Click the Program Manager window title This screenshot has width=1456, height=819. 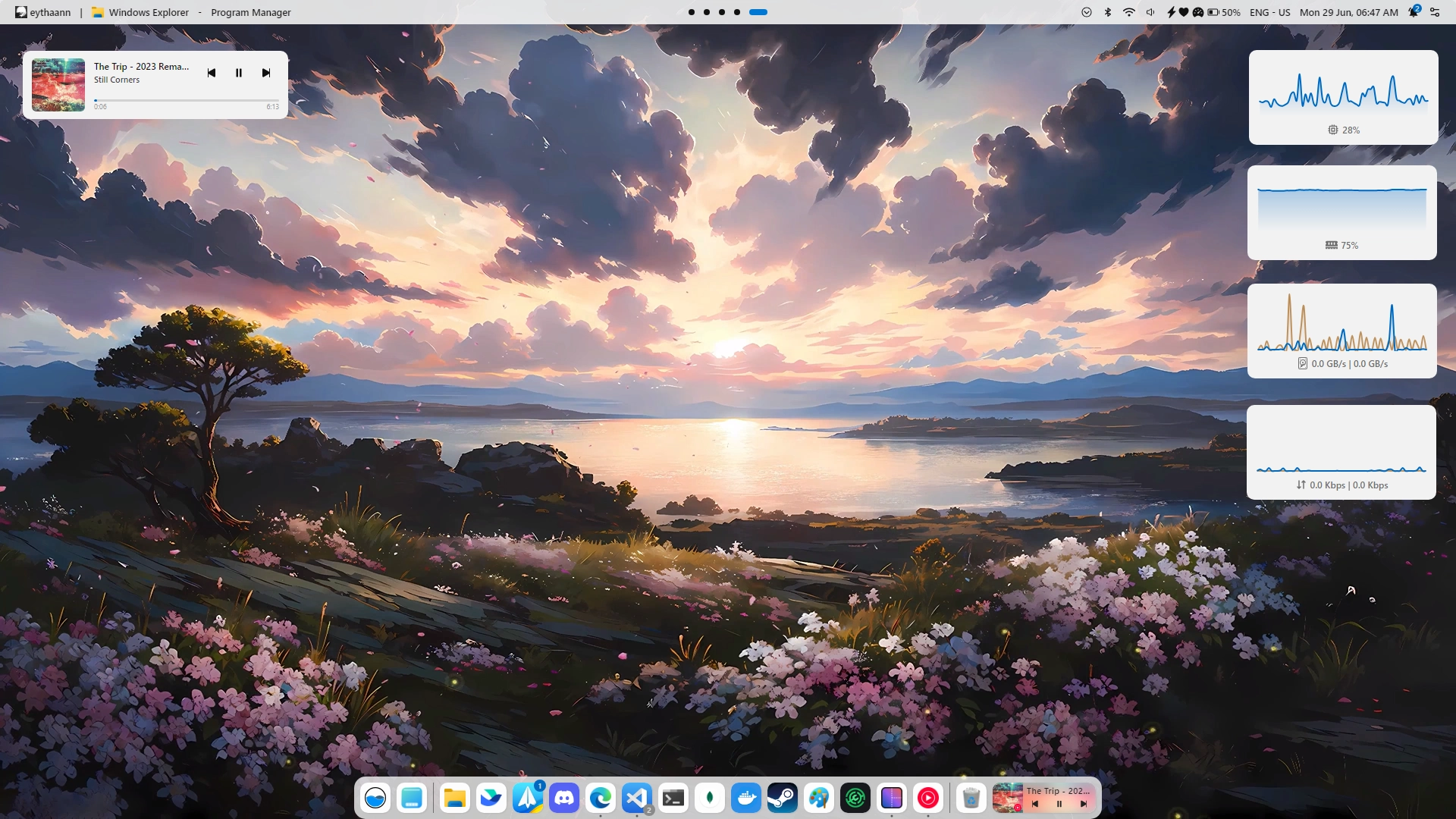(251, 12)
